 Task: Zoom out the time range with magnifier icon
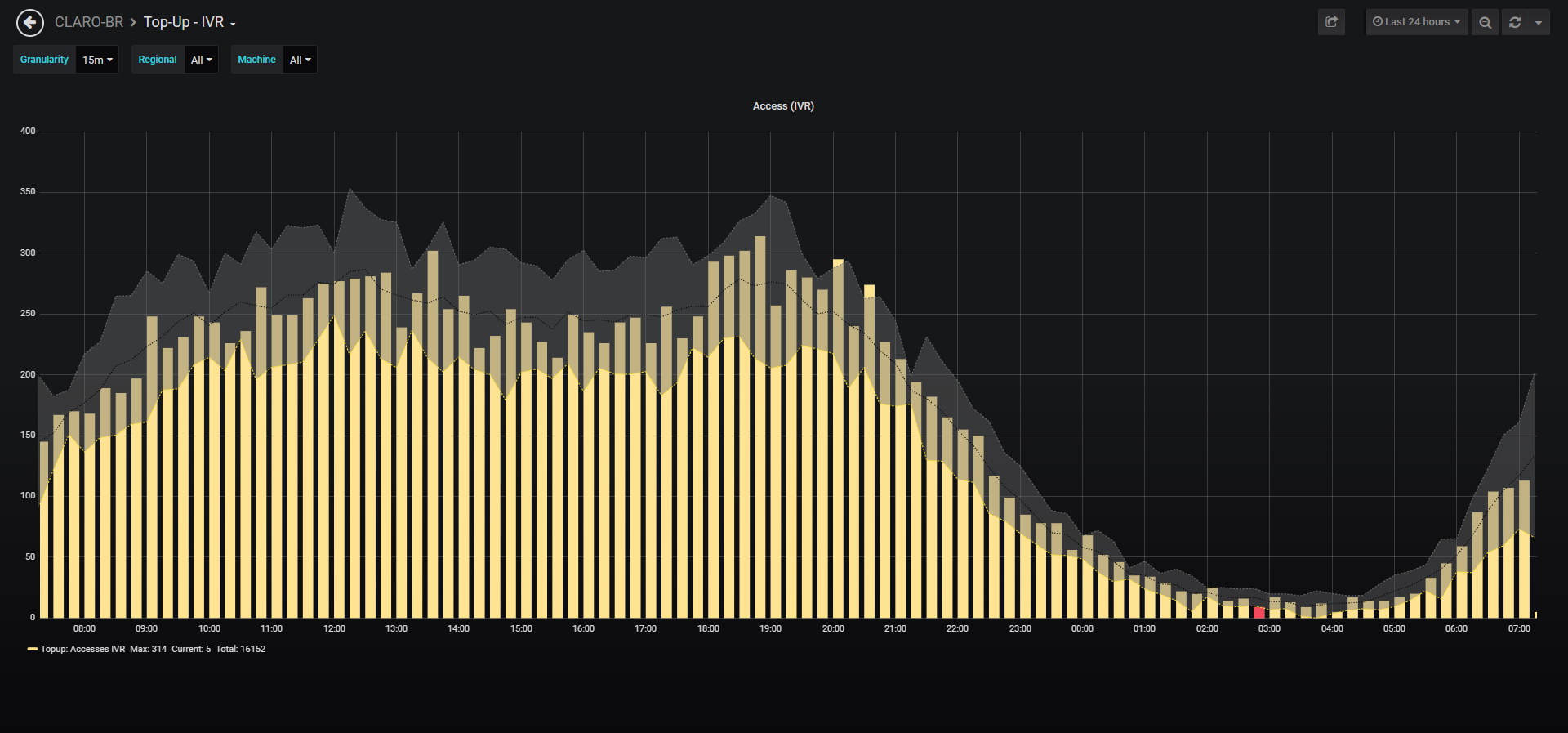click(1485, 22)
